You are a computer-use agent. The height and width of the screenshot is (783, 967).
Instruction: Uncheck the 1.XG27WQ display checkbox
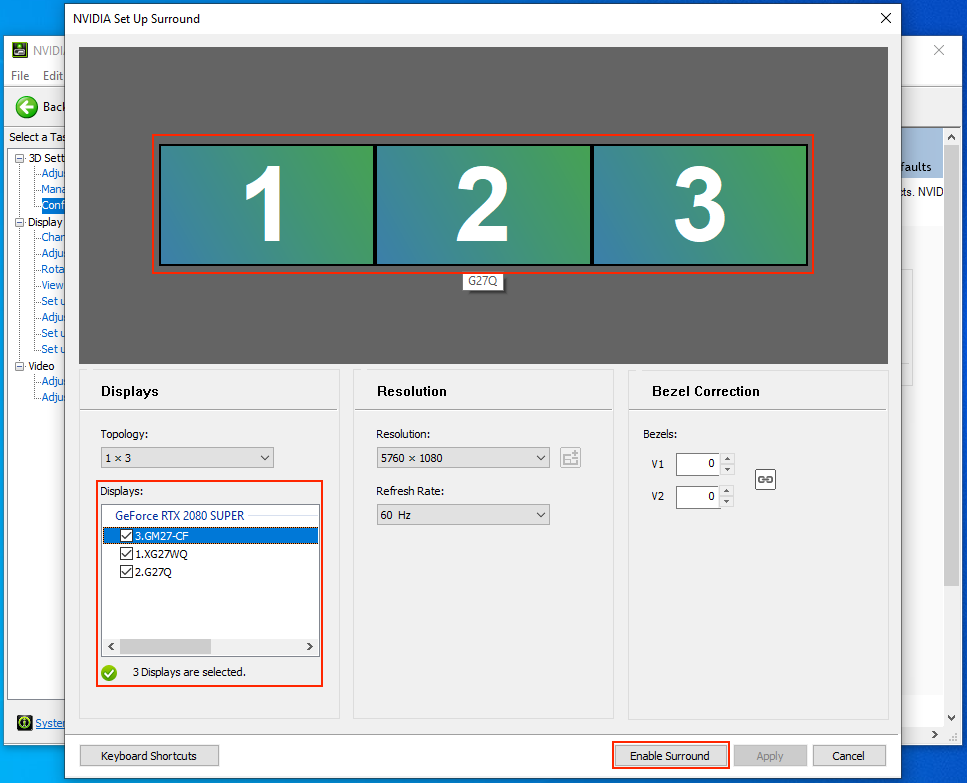tap(126, 554)
